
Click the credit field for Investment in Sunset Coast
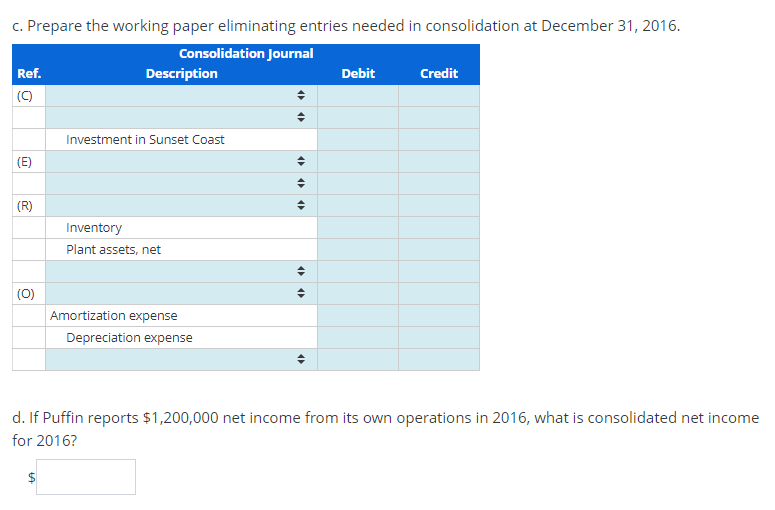tap(439, 140)
